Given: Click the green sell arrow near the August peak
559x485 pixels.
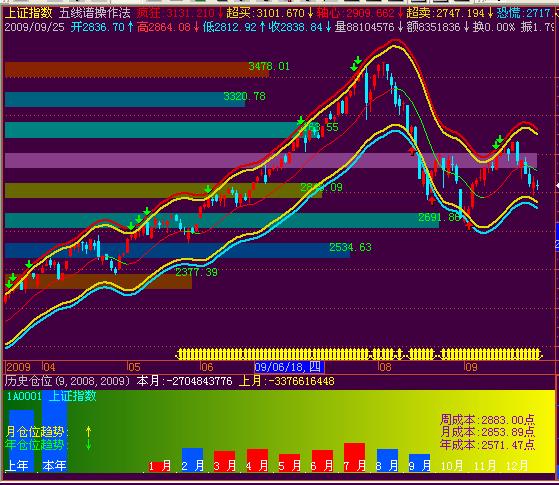Looking at the screenshot, I should point(356,63).
